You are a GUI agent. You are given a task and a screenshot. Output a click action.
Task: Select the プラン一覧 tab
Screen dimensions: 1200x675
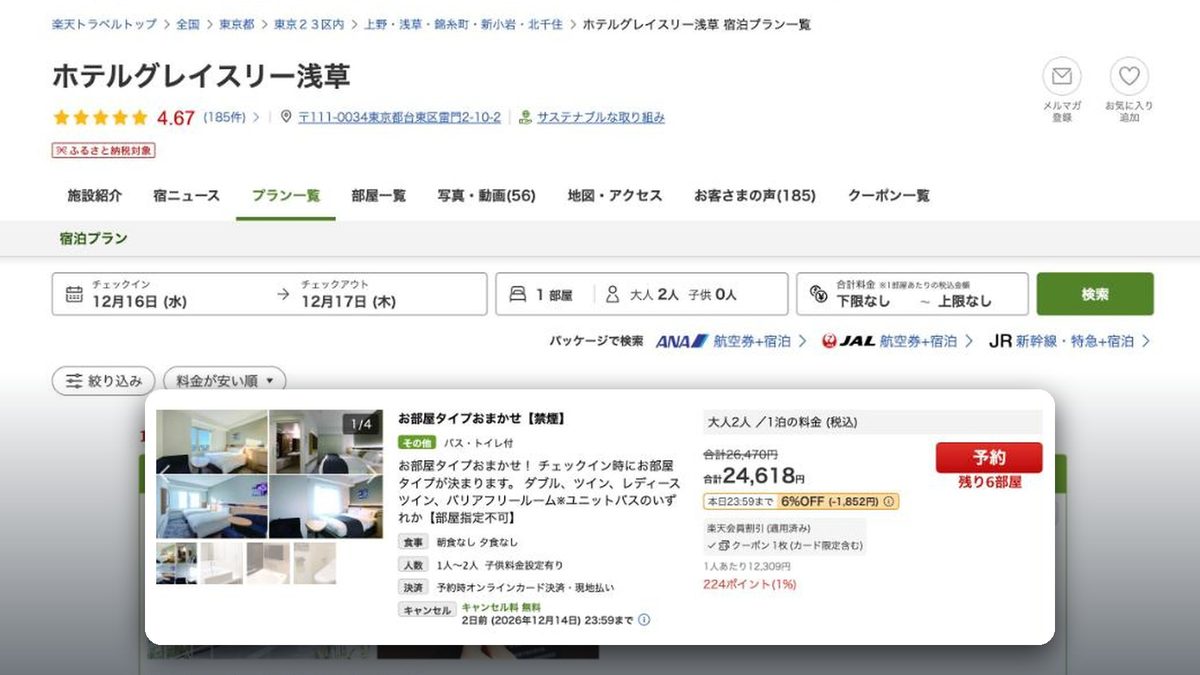pos(286,196)
